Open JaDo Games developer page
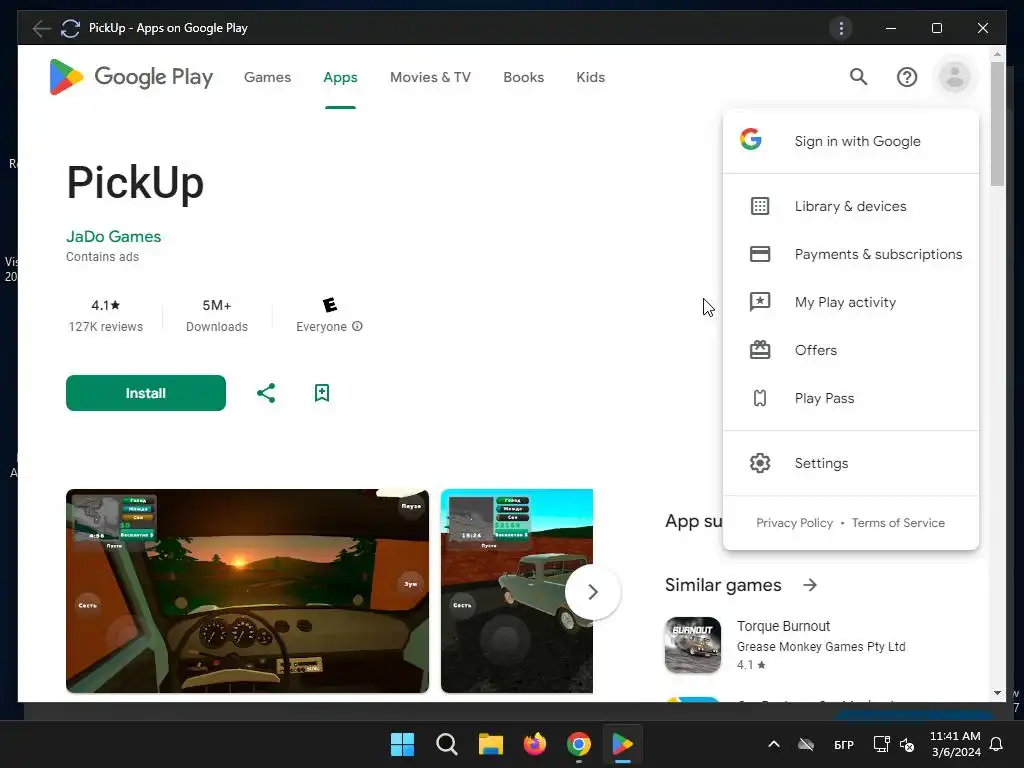 coord(114,236)
